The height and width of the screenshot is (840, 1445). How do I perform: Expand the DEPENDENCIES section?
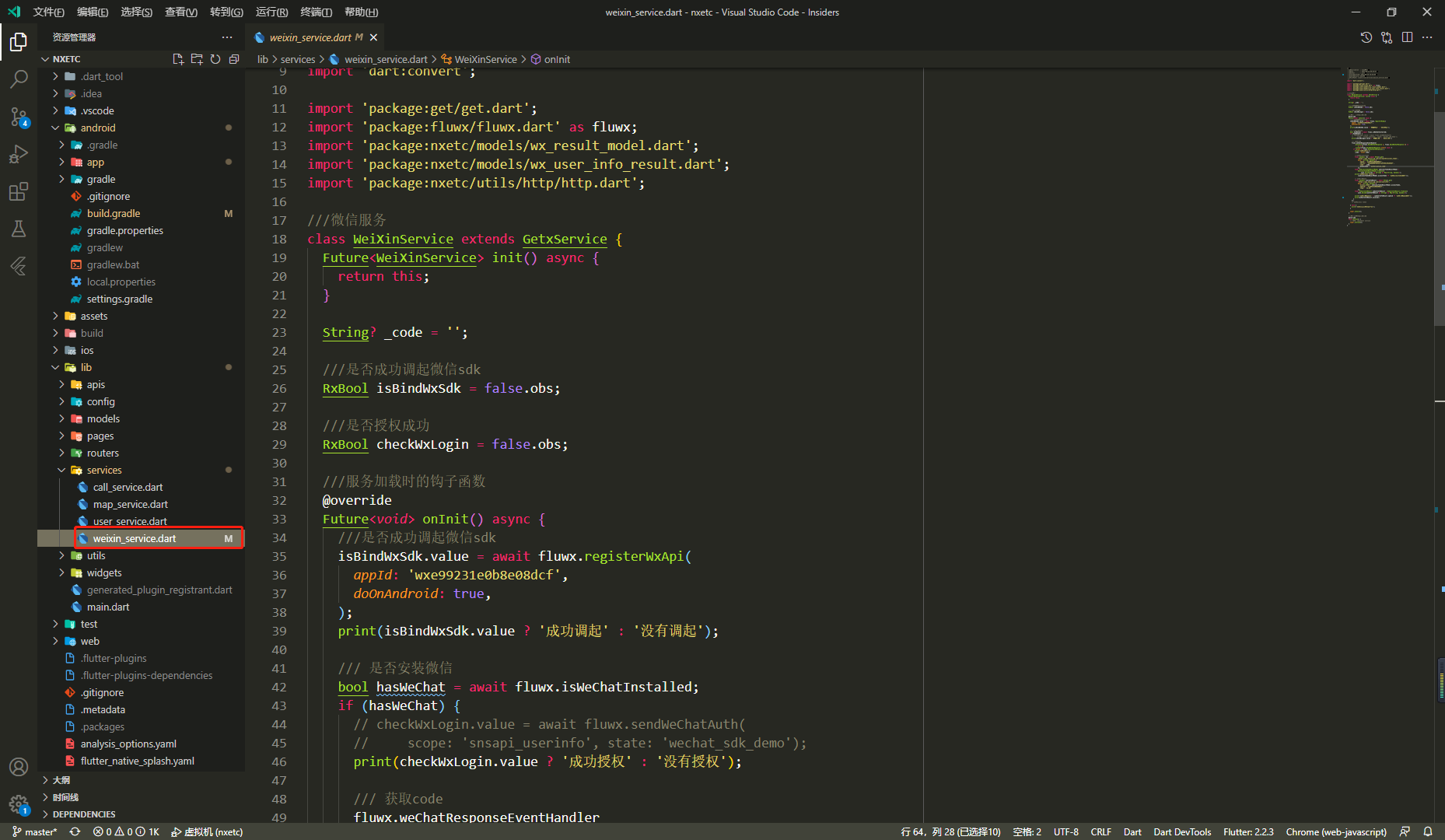point(141,814)
